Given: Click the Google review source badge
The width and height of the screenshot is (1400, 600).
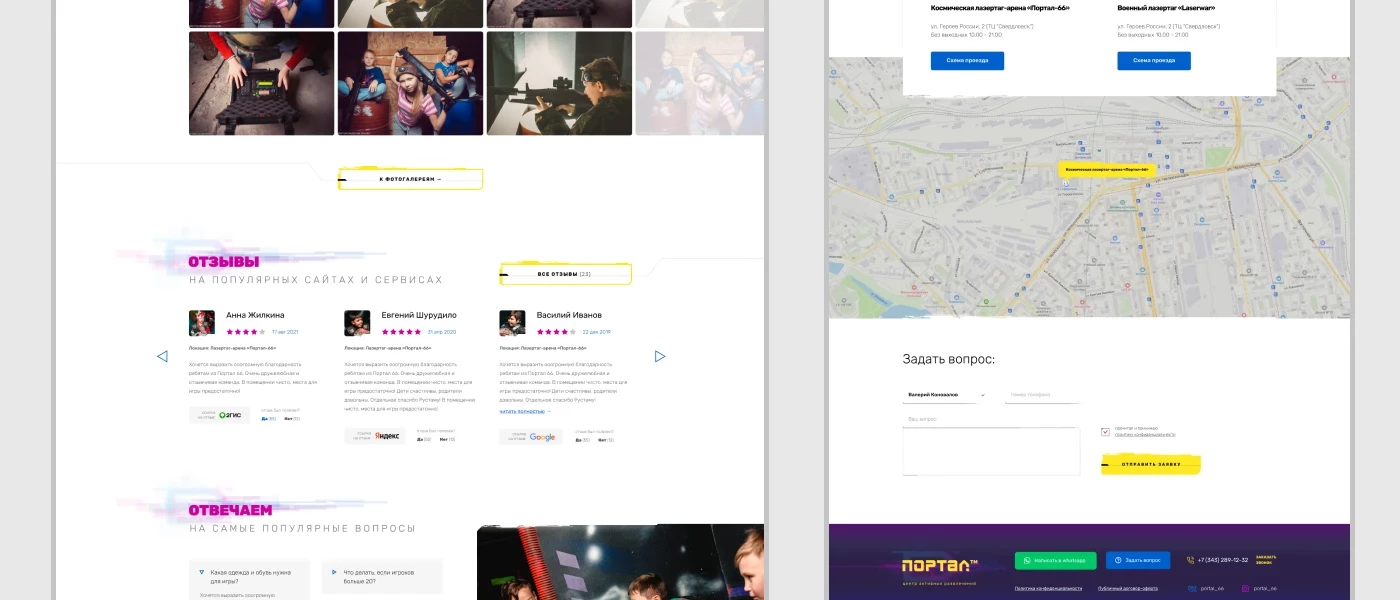Looking at the screenshot, I should tap(531, 437).
